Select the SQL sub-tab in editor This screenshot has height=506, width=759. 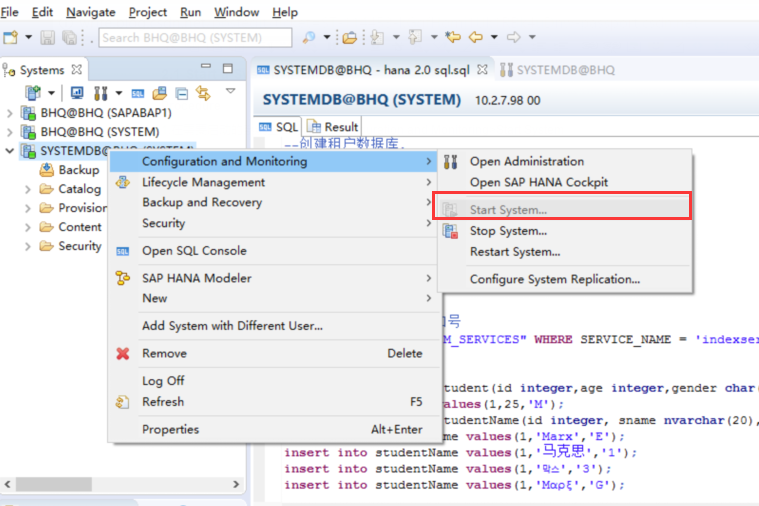279,127
